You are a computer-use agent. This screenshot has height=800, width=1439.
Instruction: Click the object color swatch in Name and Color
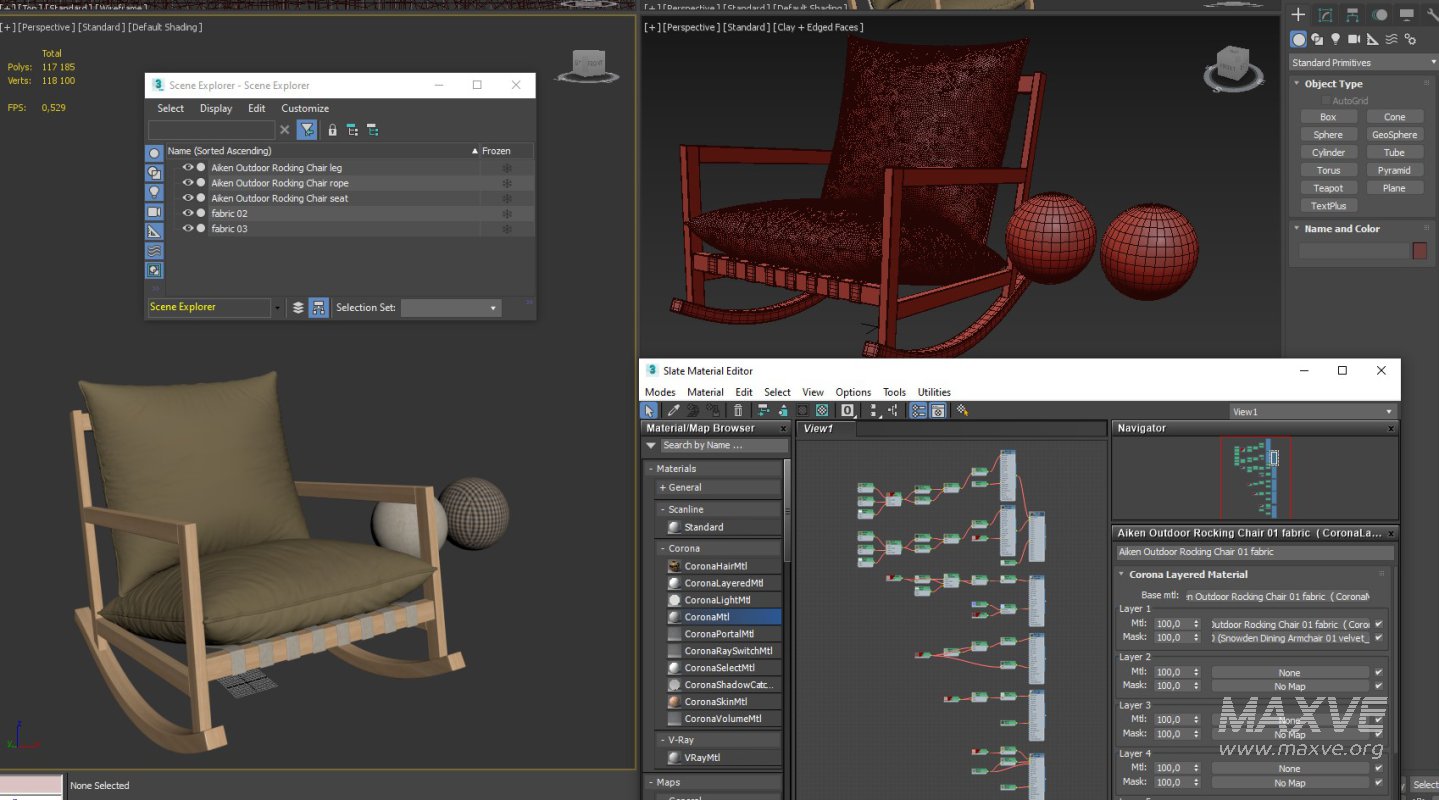pyautogui.click(x=1419, y=251)
